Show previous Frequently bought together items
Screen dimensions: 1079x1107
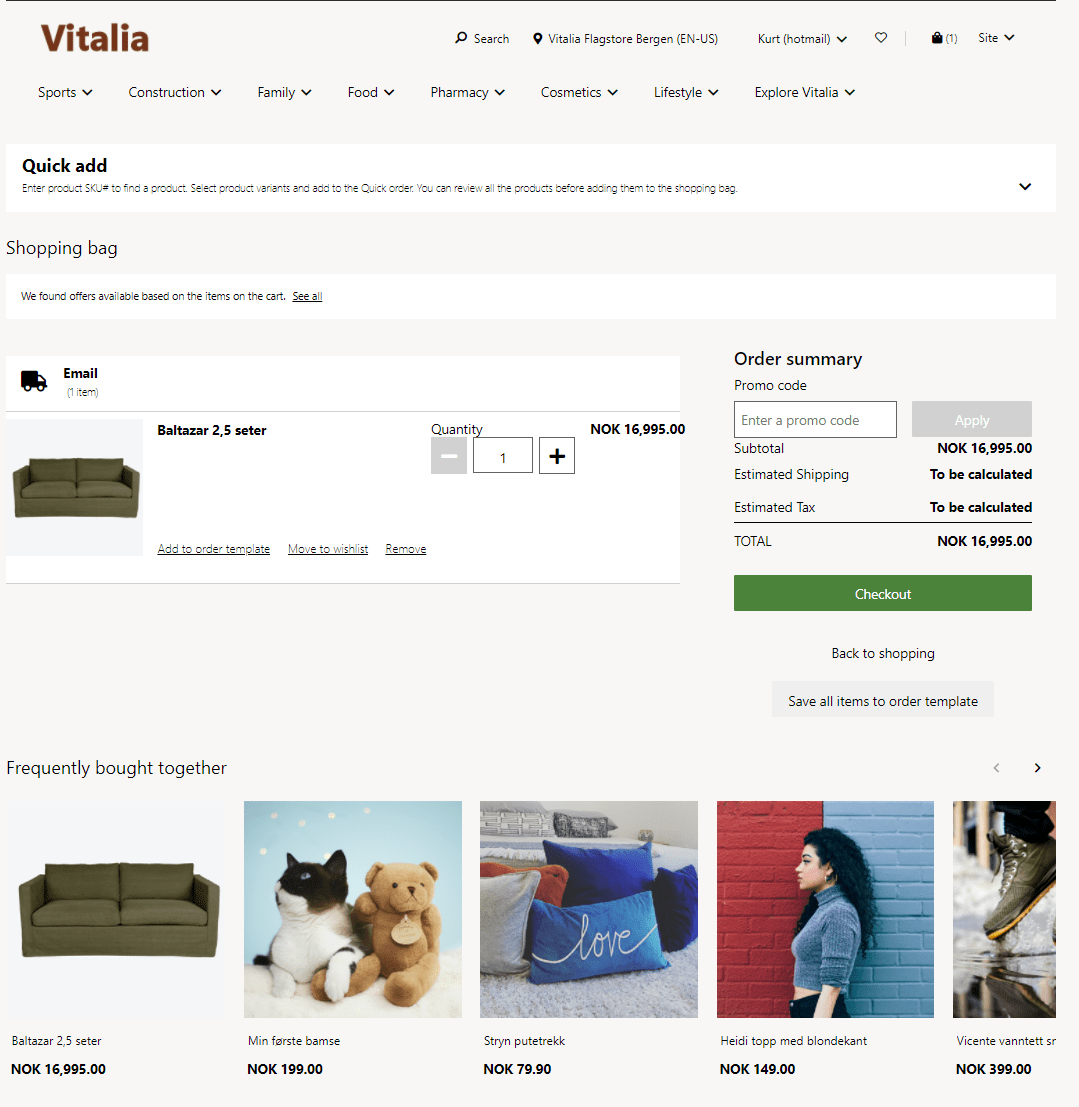996,767
